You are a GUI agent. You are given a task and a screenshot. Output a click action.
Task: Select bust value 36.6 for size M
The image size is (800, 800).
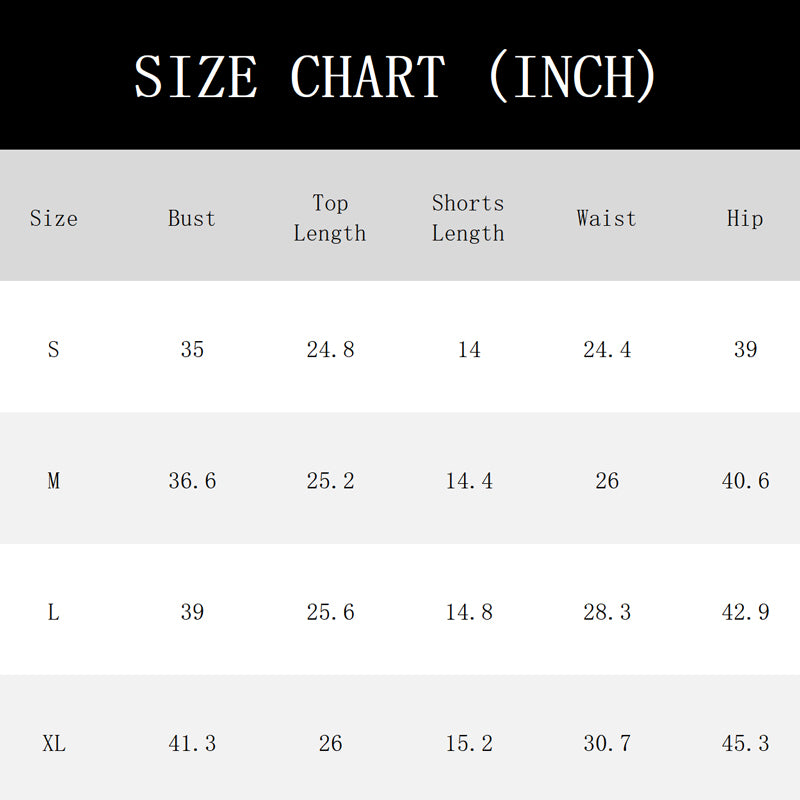pos(192,481)
